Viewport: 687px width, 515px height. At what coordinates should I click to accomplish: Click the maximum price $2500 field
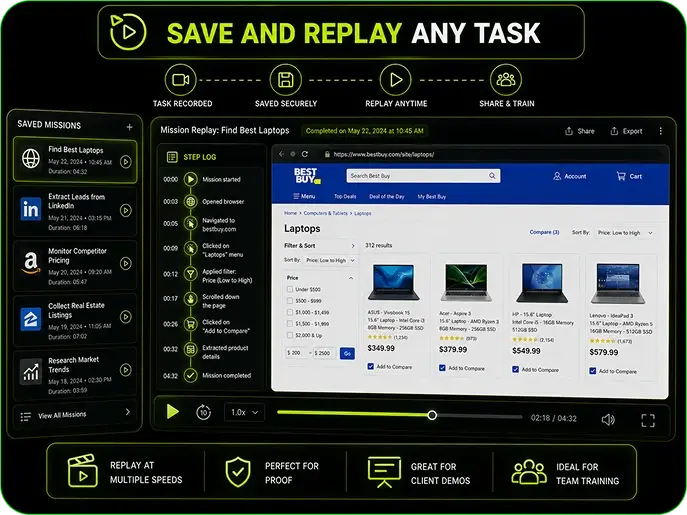point(324,353)
